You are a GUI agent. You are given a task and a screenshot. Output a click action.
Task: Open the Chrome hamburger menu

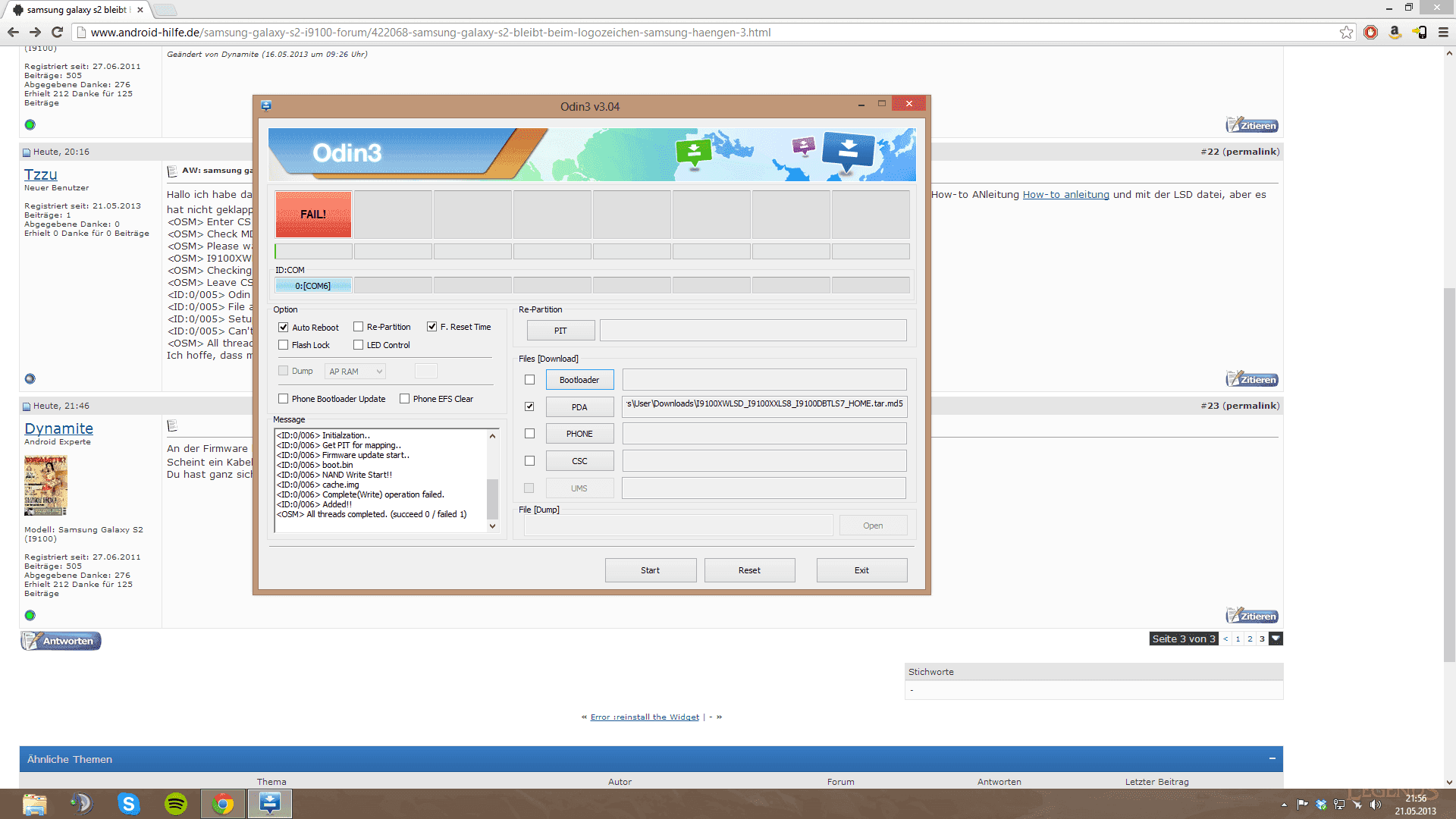point(1443,32)
